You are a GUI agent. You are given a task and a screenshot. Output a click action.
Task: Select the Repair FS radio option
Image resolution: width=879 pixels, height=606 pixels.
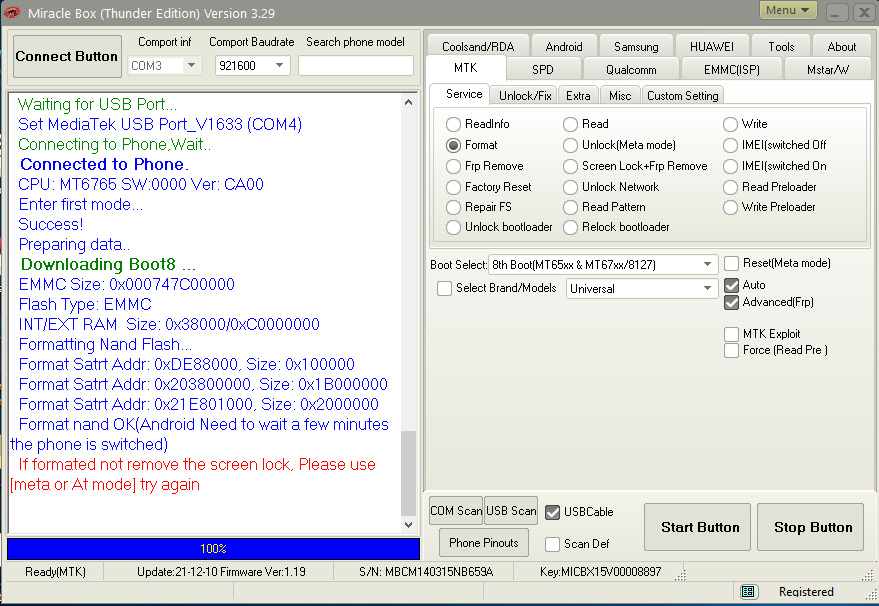(x=453, y=207)
